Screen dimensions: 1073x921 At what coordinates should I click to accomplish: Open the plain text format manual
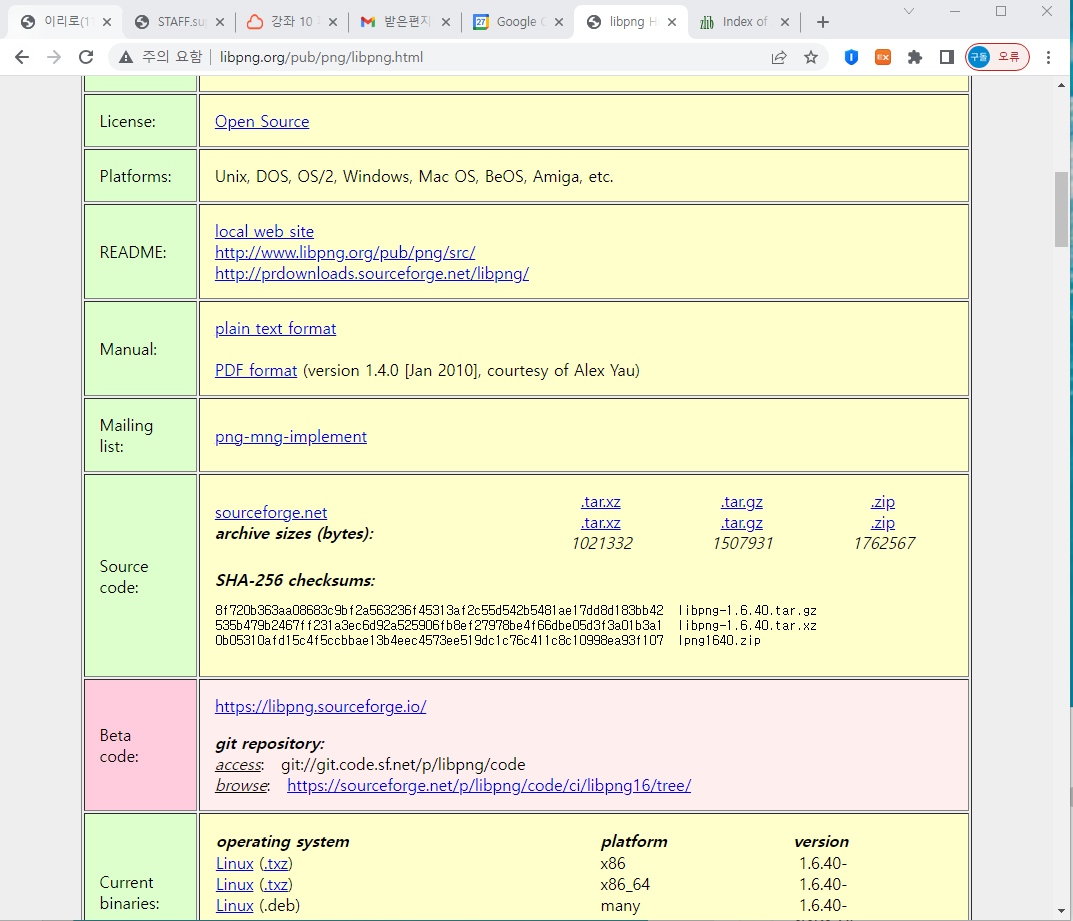(275, 328)
